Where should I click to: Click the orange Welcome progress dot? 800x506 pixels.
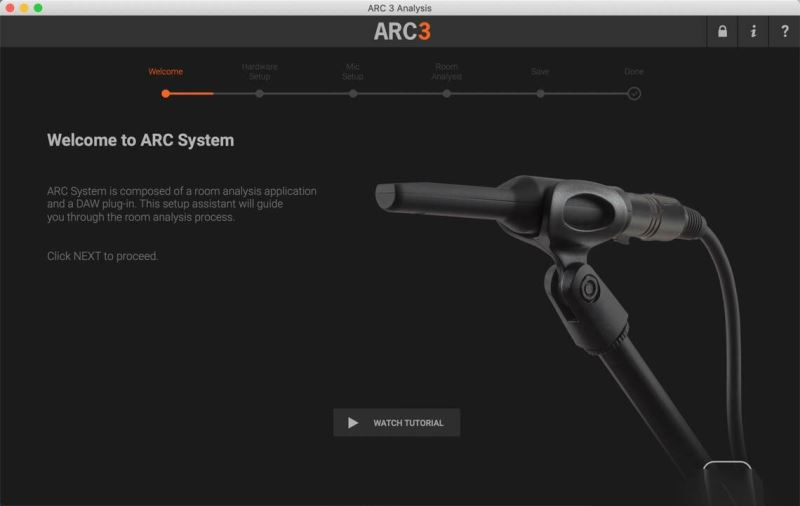[165, 93]
